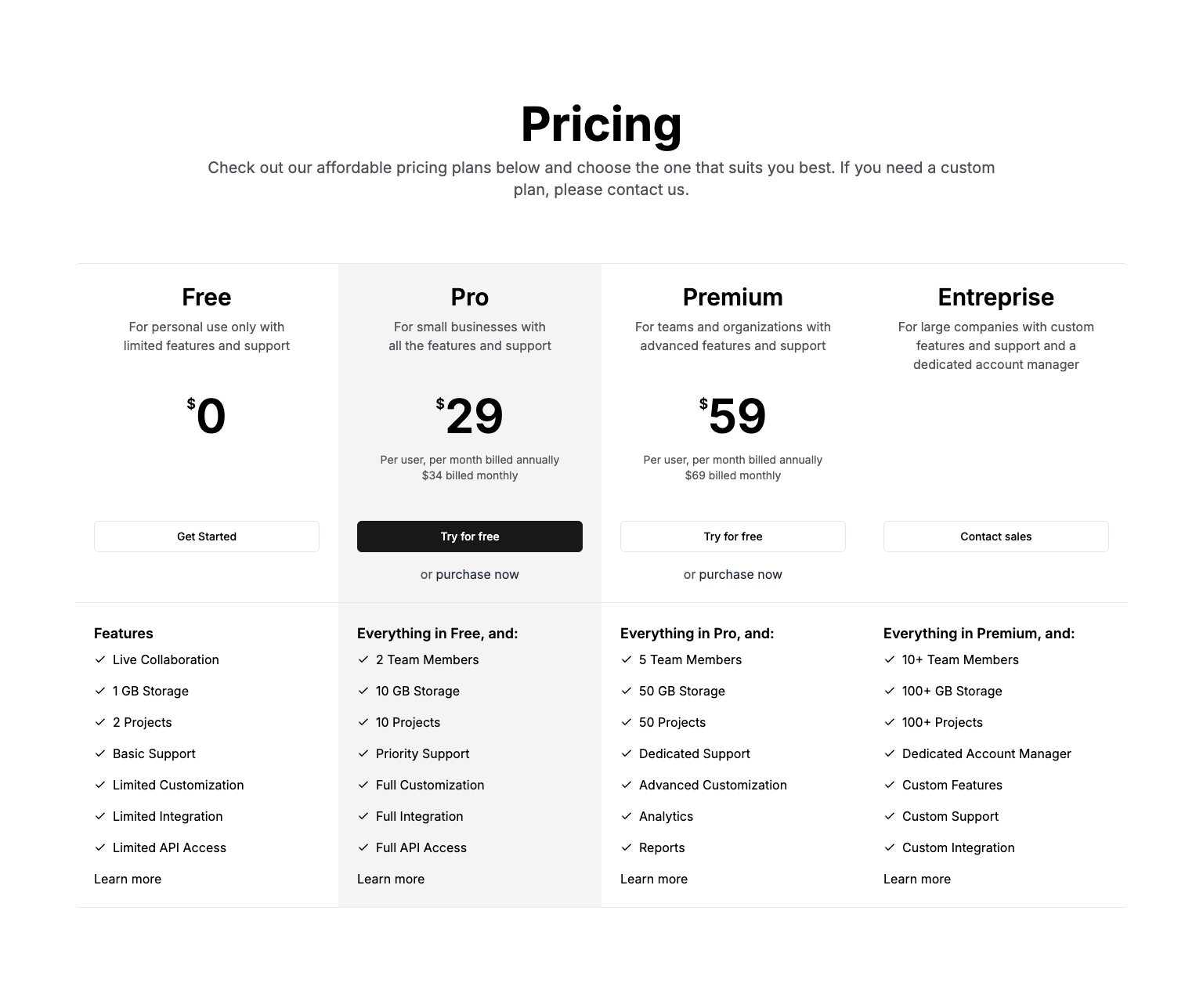Click the checkmark icon beside Live Collaboration

click(100, 659)
